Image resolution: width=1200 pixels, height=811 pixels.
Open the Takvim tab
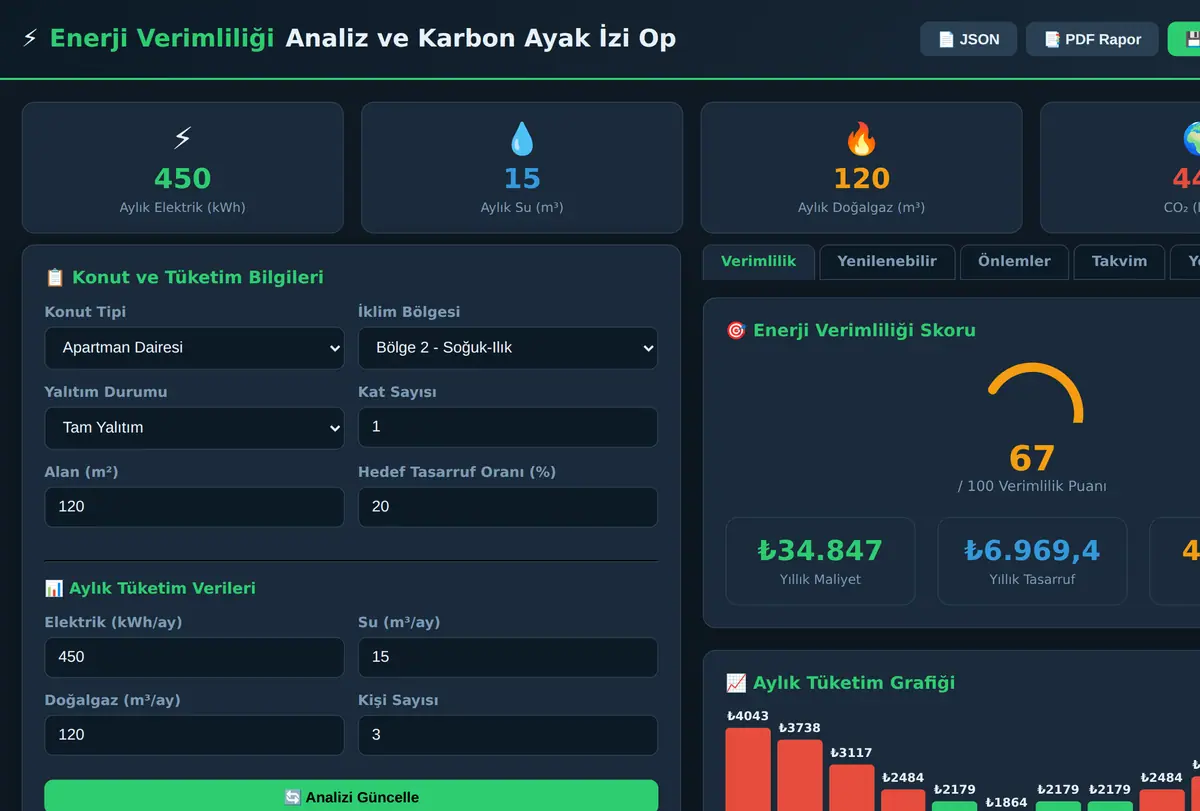1119,262
